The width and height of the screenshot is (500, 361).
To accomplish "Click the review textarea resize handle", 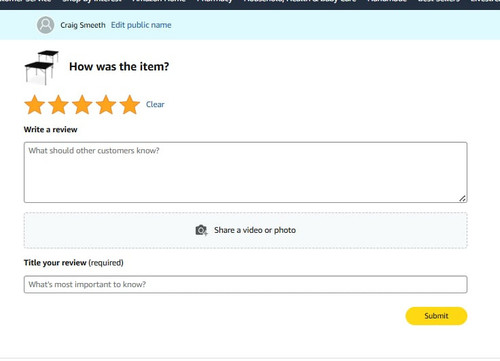I will (462, 199).
